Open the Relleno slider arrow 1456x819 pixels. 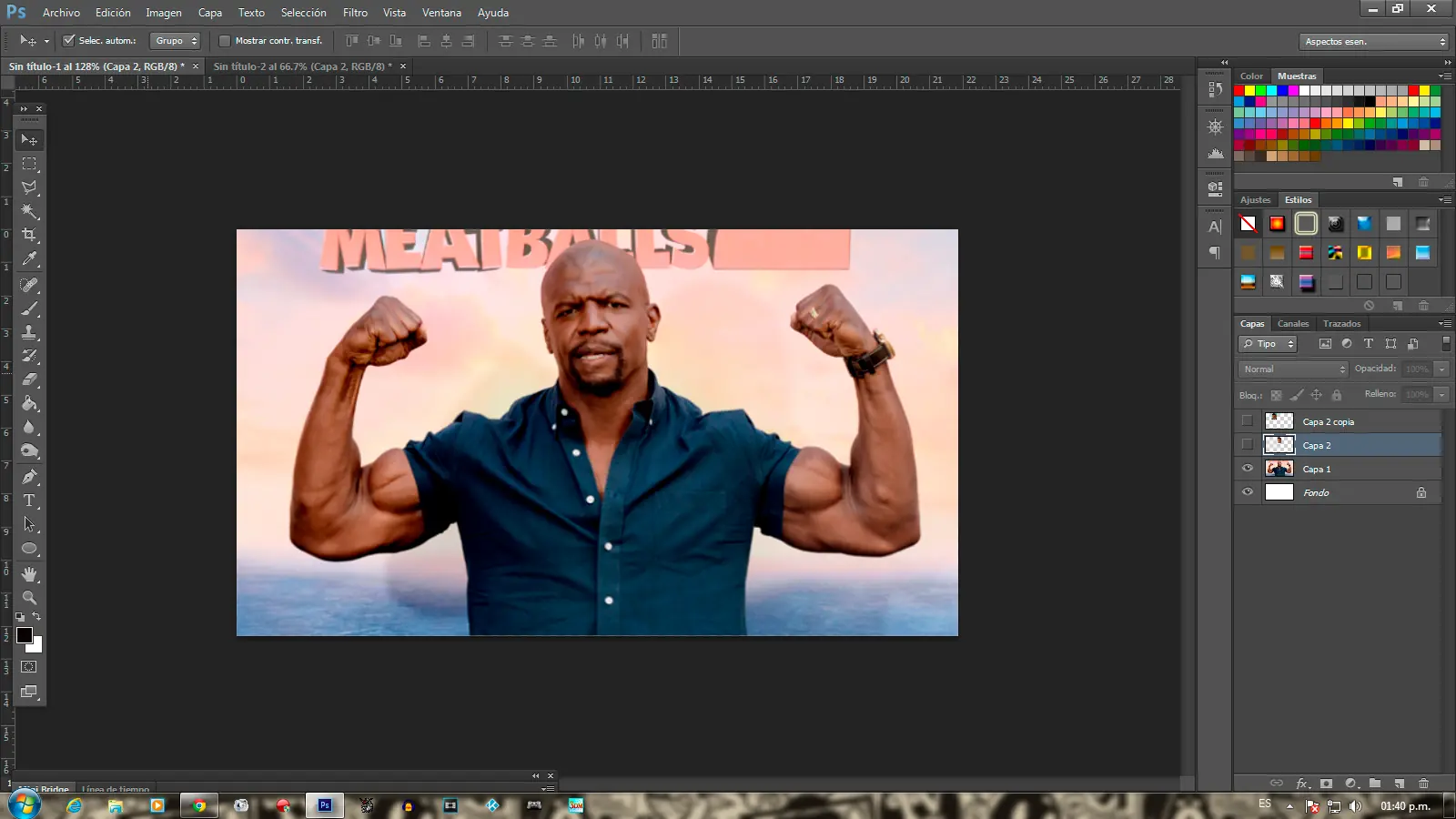[x=1441, y=395]
